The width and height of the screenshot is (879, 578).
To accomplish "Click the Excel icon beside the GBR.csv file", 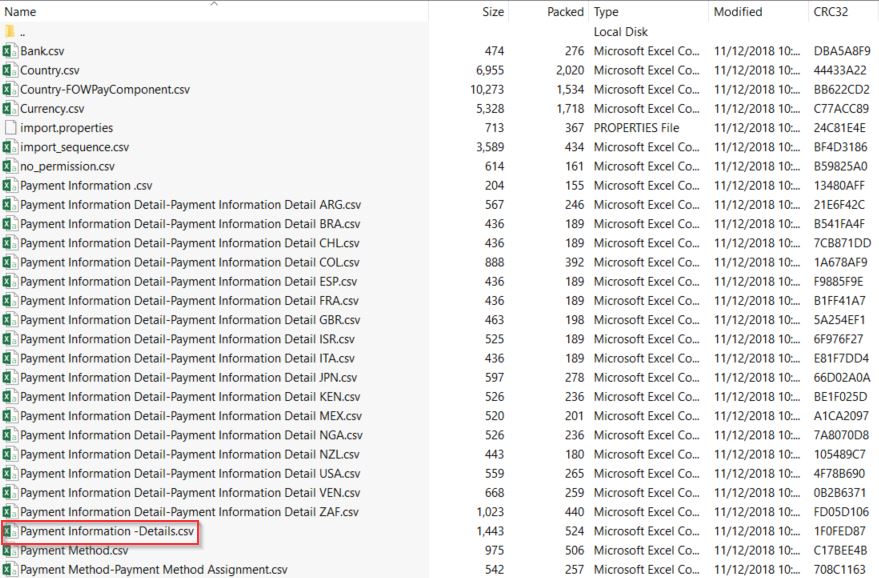I will click(x=10, y=320).
